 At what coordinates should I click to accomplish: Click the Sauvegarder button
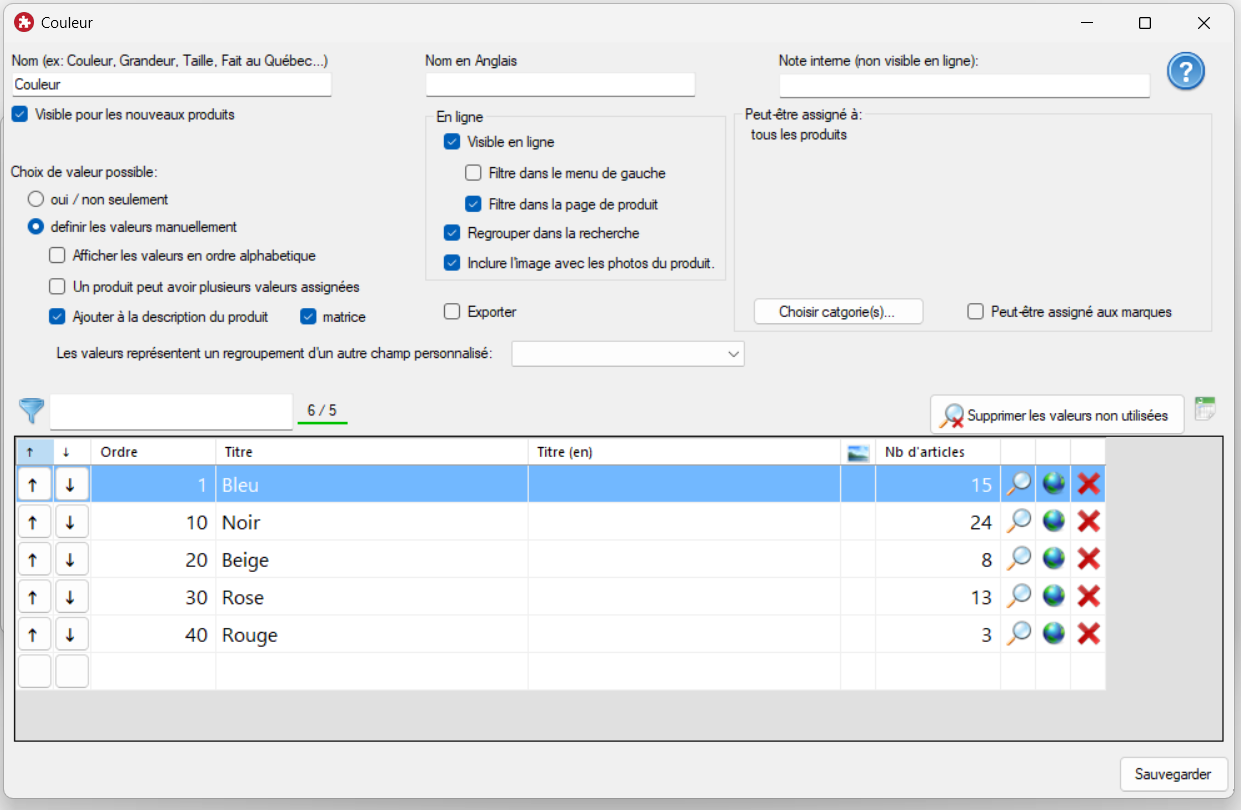coord(1173,774)
